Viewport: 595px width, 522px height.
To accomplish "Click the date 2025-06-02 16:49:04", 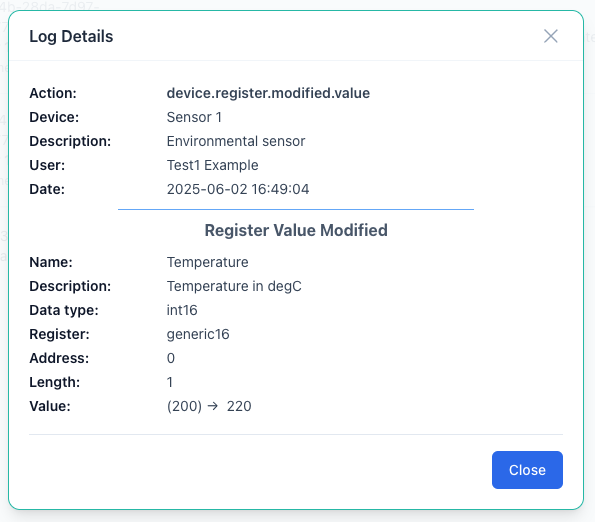I will point(238,189).
